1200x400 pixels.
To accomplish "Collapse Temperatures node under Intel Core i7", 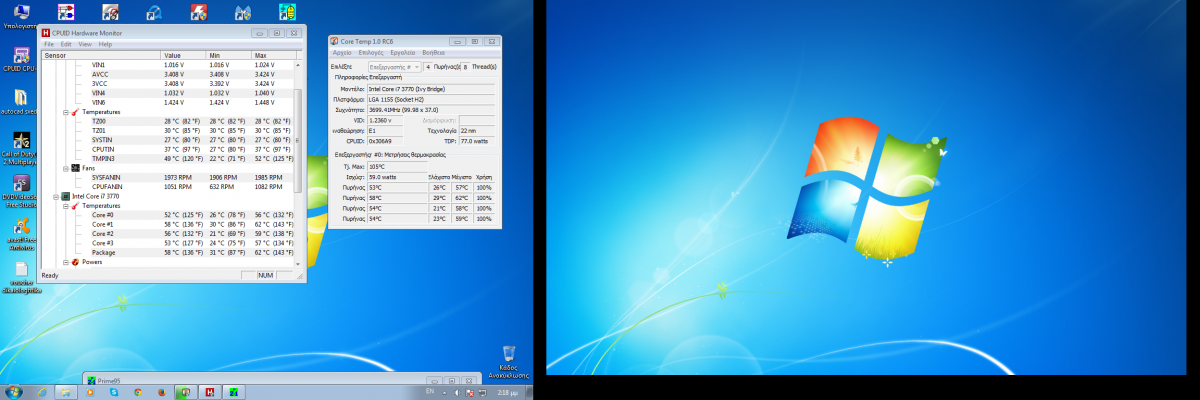I will point(65,206).
